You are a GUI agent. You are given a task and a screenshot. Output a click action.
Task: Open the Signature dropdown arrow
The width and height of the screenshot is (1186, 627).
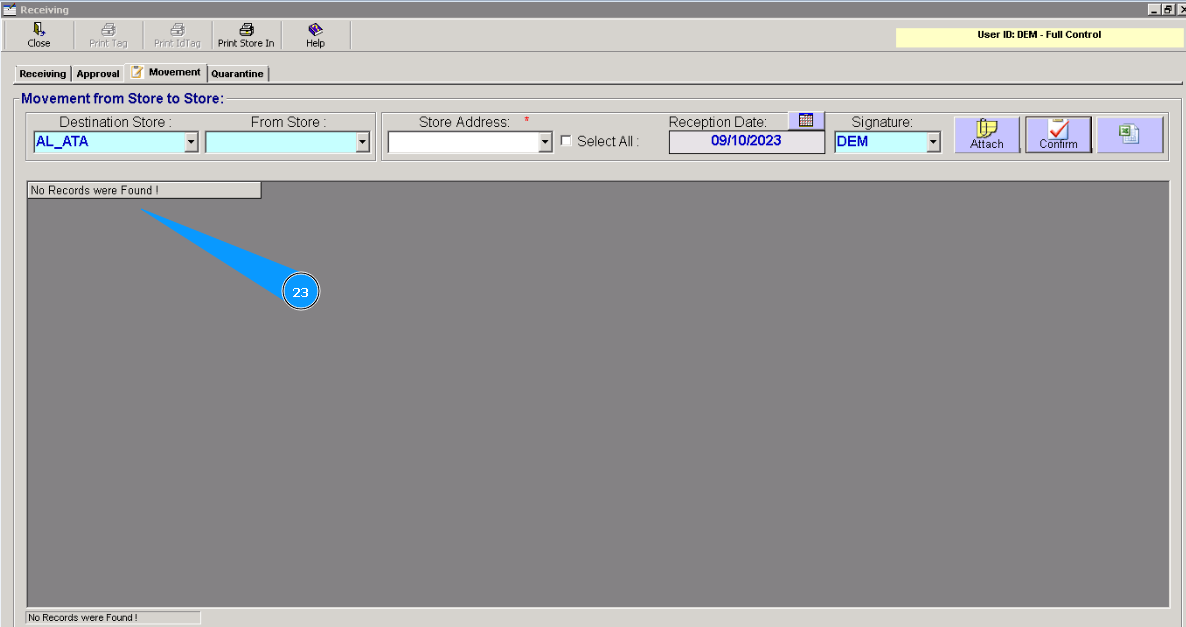[x=933, y=142]
